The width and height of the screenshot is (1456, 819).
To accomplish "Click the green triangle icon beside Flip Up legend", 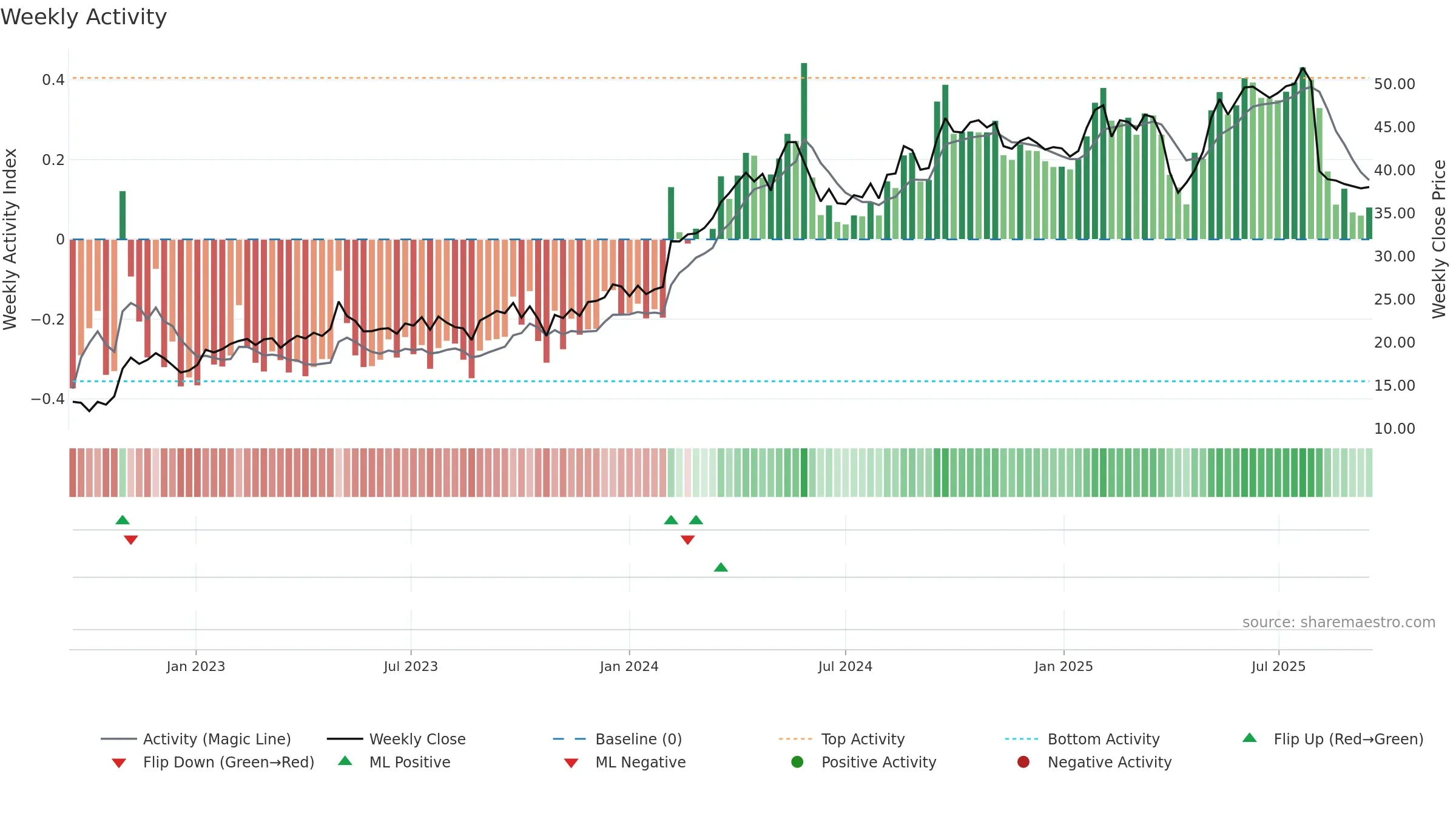I will (x=1250, y=738).
